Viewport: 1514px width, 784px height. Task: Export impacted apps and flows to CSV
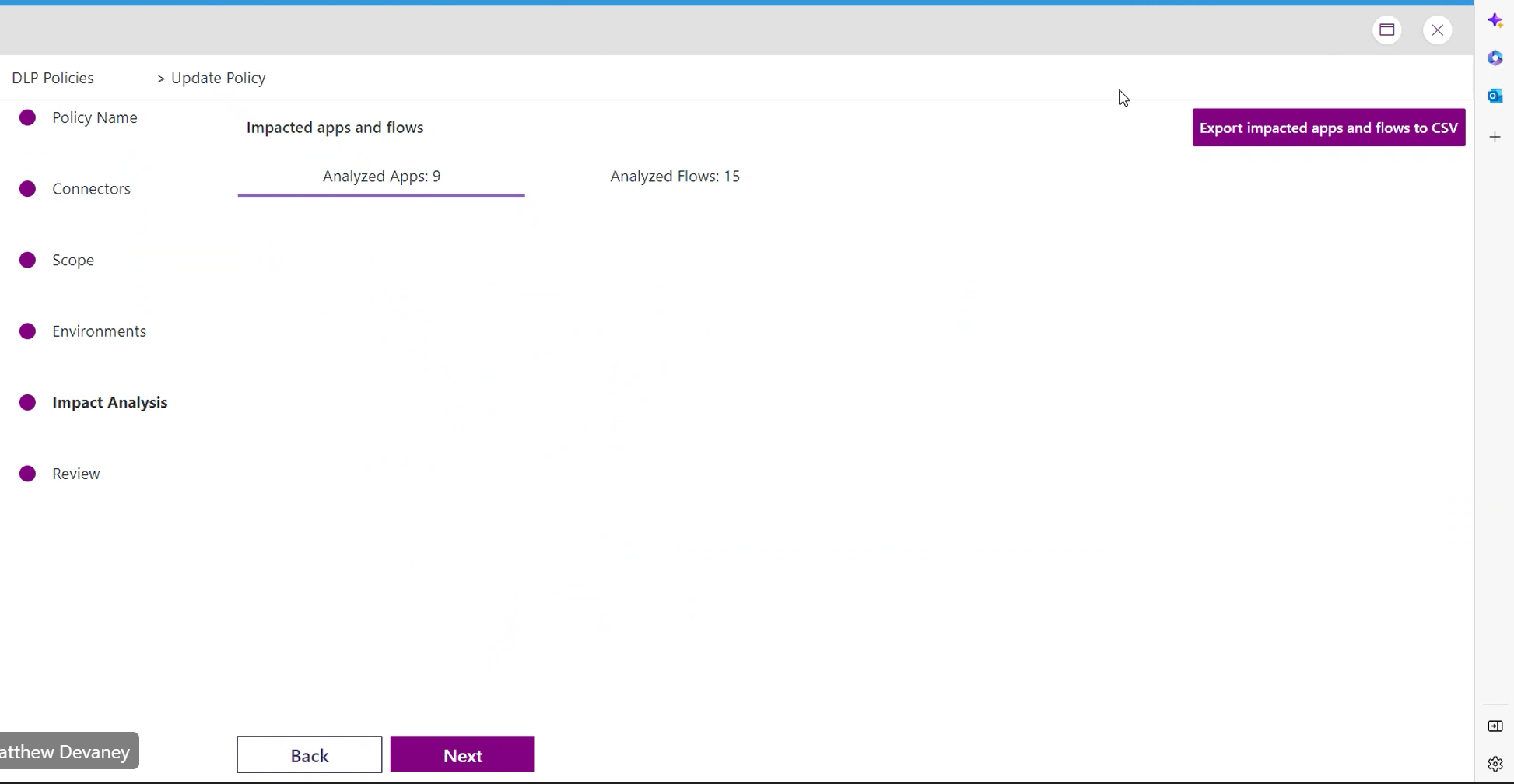[x=1329, y=127]
